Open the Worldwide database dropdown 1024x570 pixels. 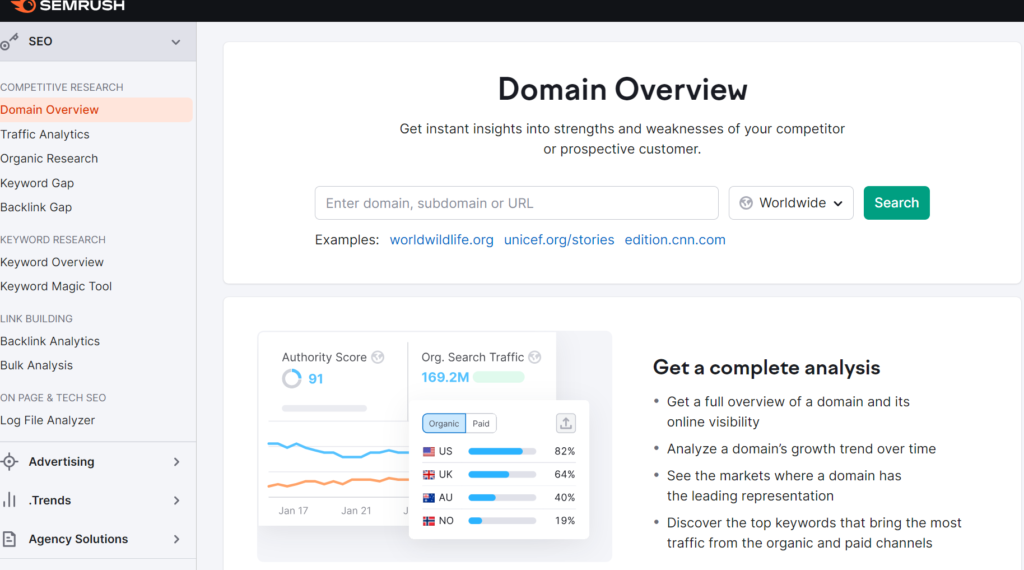791,203
